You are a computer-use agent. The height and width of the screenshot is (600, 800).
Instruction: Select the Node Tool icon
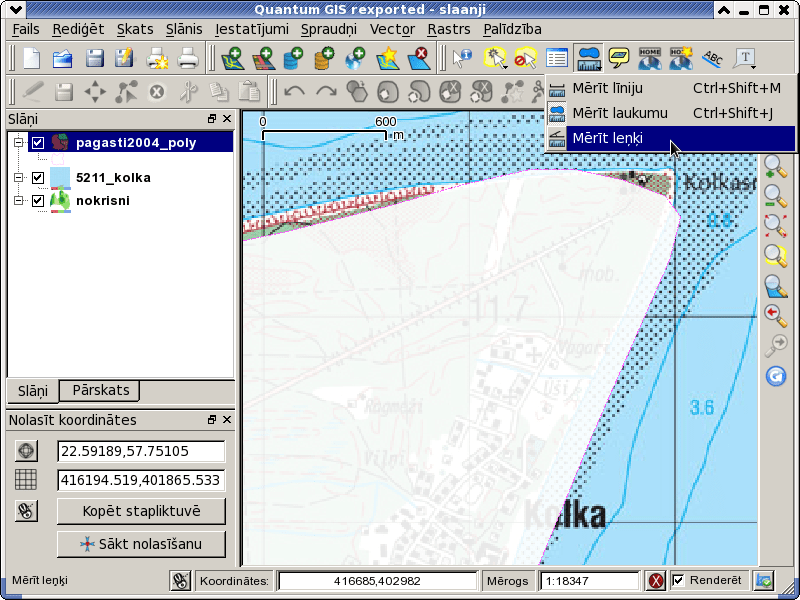click(x=126, y=92)
